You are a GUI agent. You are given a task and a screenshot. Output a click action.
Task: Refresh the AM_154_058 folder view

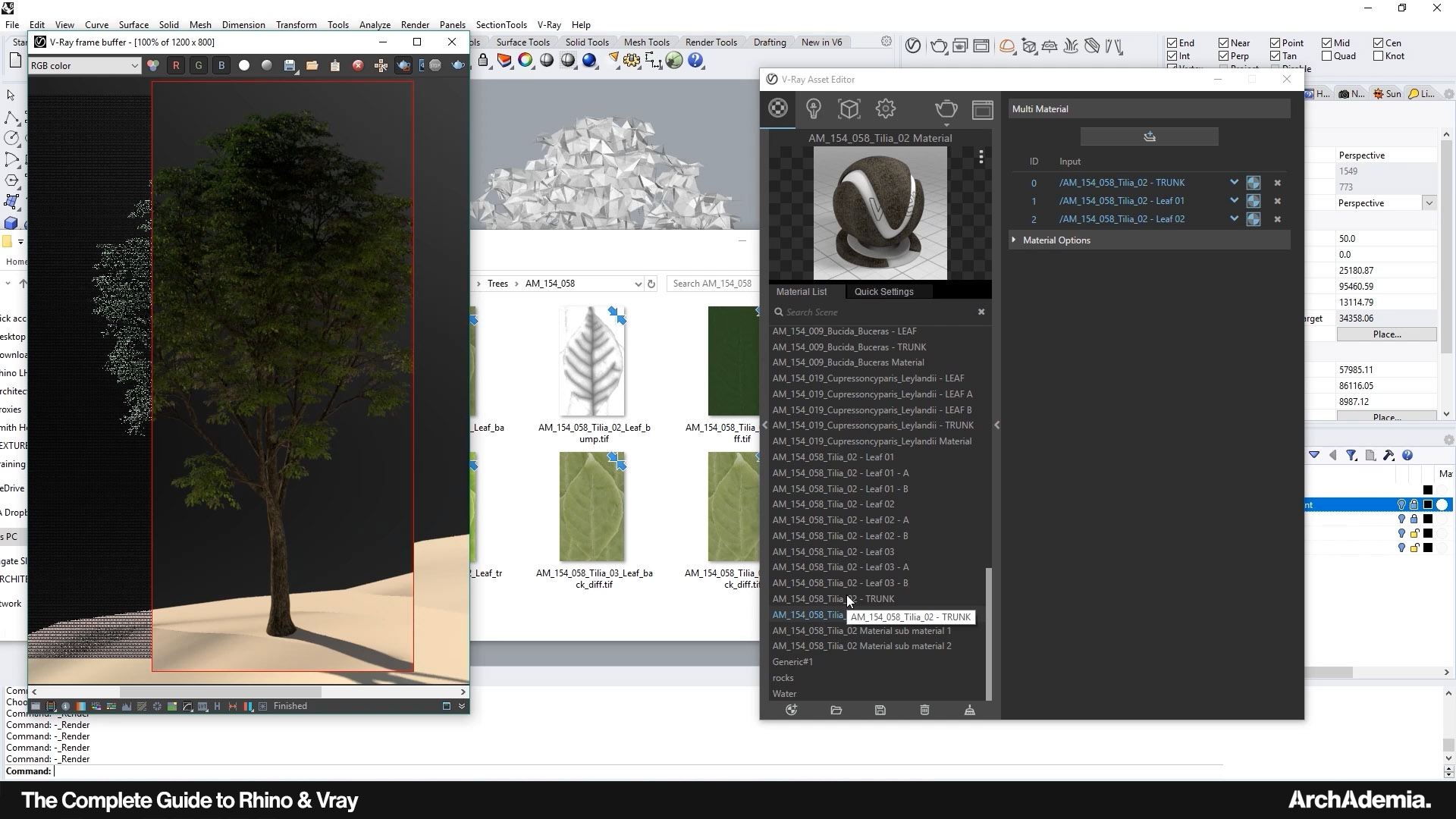(x=651, y=284)
